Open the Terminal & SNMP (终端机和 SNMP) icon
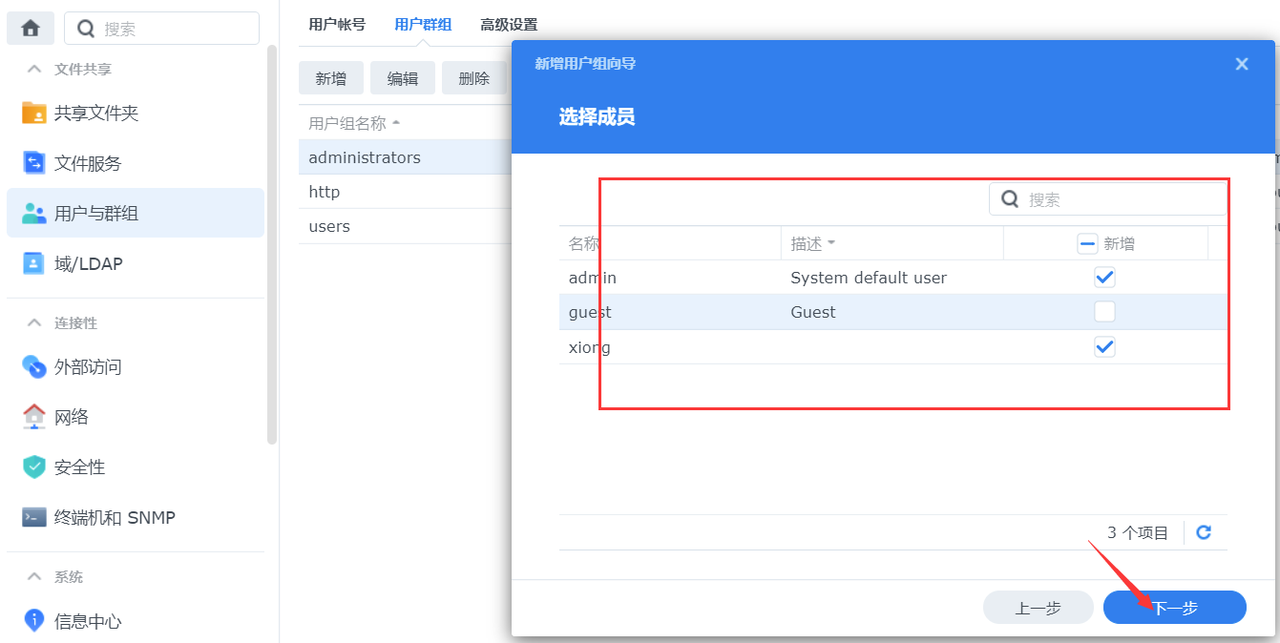The height and width of the screenshot is (643, 1280). pos(34,517)
